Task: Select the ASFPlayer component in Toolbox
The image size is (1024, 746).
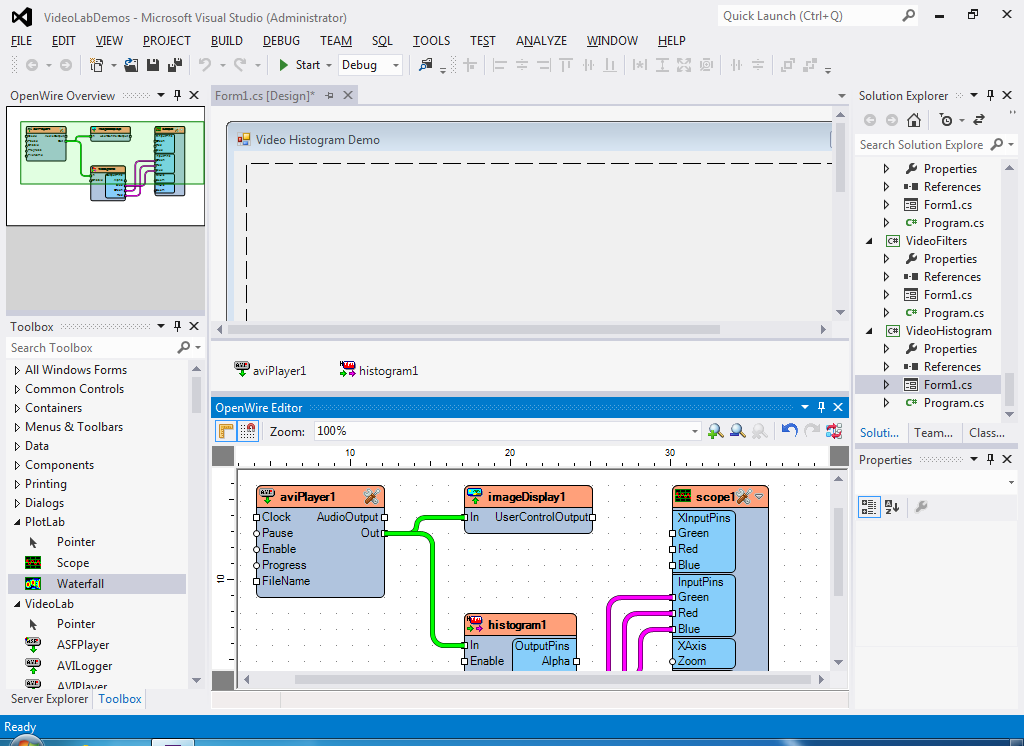Action: click(x=97, y=645)
